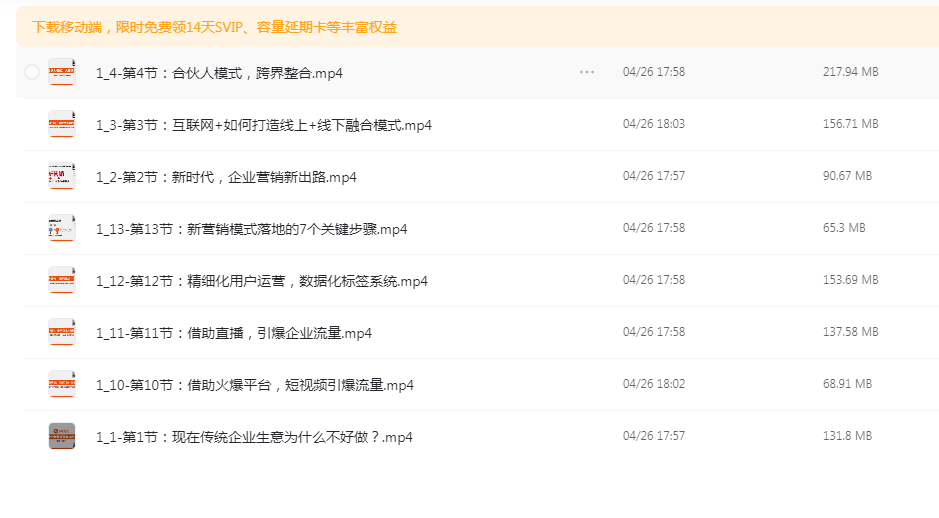The width and height of the screenshot is (939, 518).
Task: Open 现在传统企业生意为什么不好做？.mp4
Action: [x=254, y=437]
